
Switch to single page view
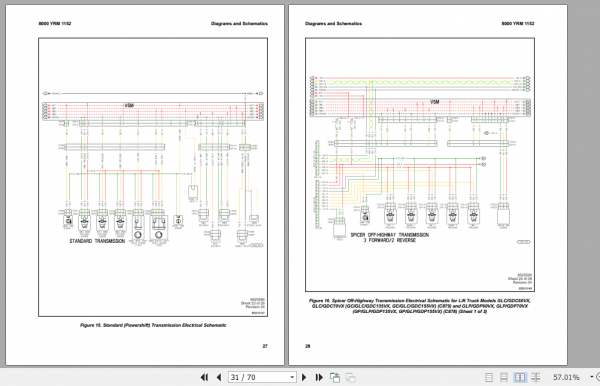point(489,378)
